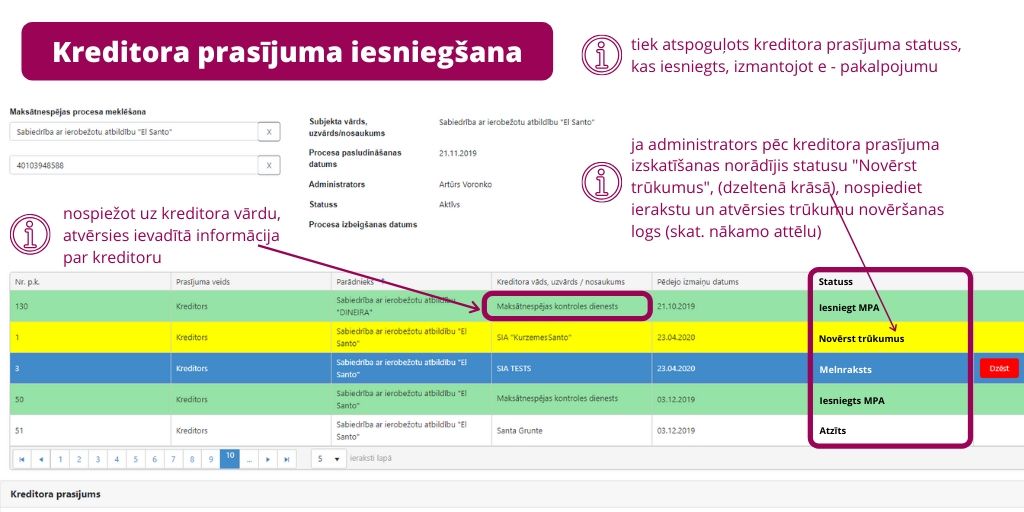Click the 'Statuss' column header

[836, 282]
